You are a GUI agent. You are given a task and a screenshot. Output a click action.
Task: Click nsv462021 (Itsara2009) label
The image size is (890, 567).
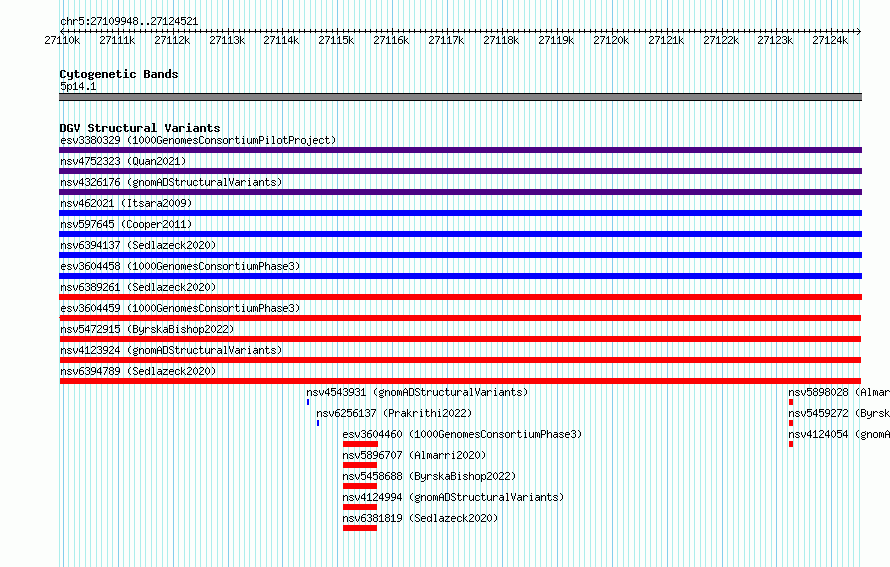(126, 203)
